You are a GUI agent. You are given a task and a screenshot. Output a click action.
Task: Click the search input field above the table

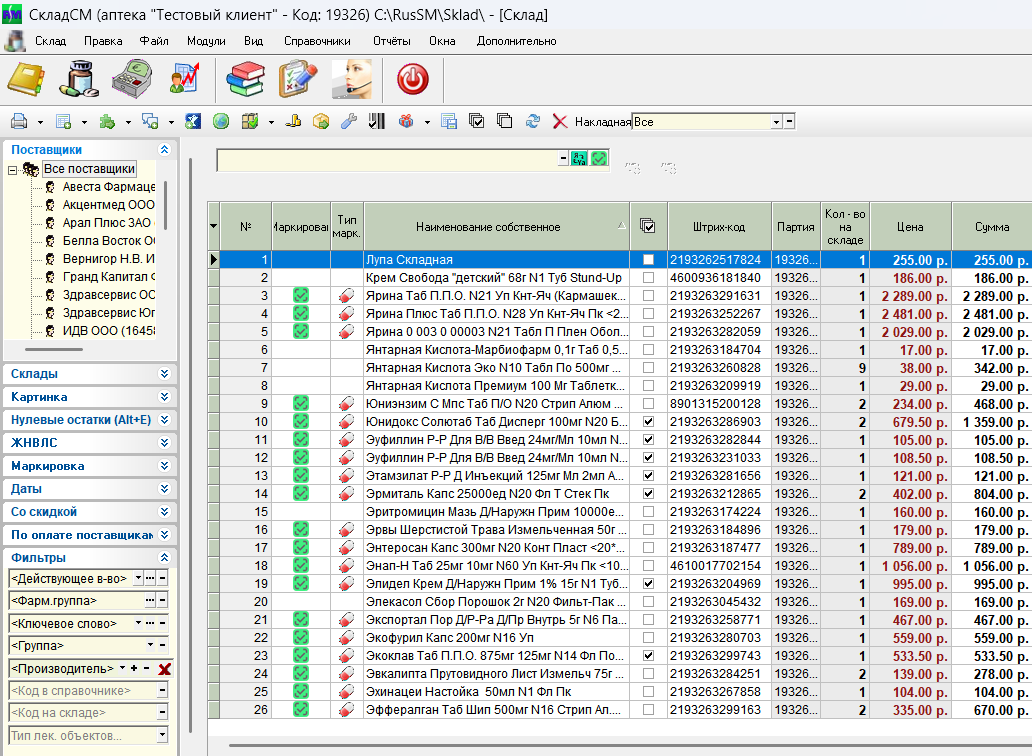[x=388, y=160]
